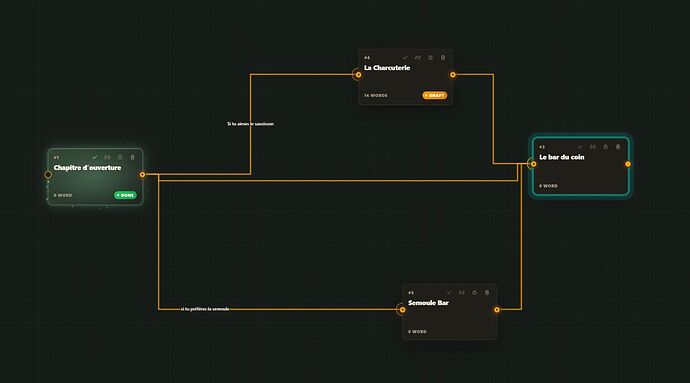This screenshot has height=383, width=690.
Task: Click input port of La Charcuterie node
Action: [359, 75]
